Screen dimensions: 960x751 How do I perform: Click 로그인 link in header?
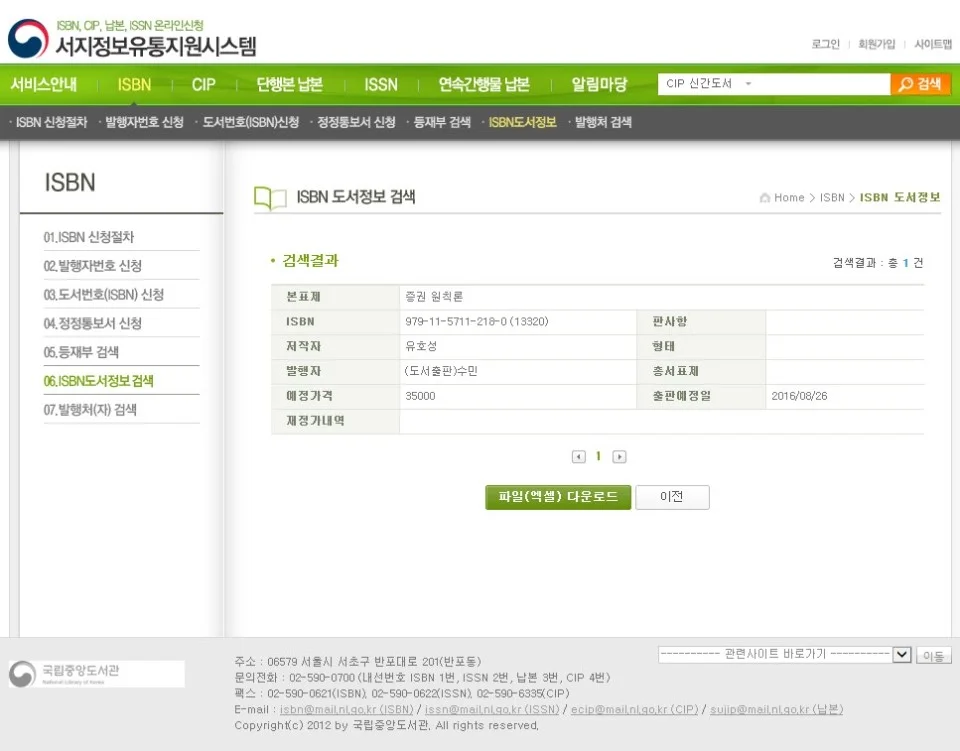pyautogui.click(x=825, y=44)
